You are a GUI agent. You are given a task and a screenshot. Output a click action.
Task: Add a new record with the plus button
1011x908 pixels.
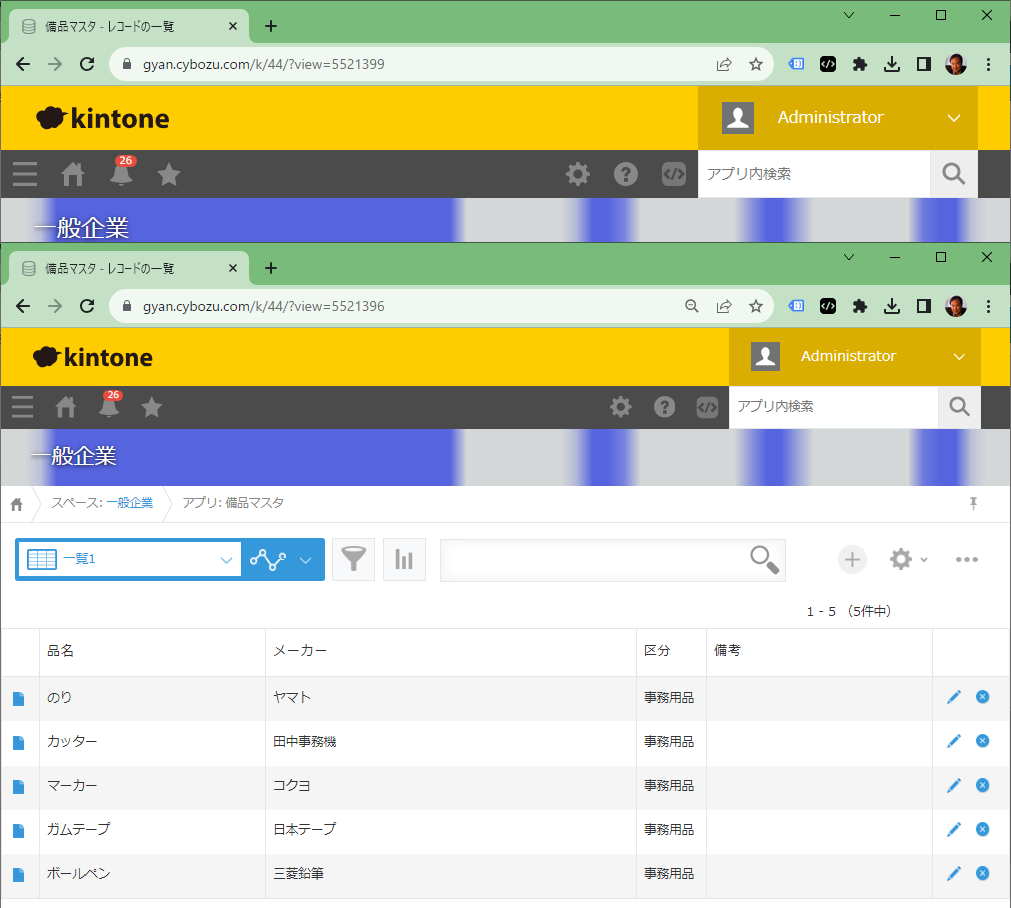point(852,560)
